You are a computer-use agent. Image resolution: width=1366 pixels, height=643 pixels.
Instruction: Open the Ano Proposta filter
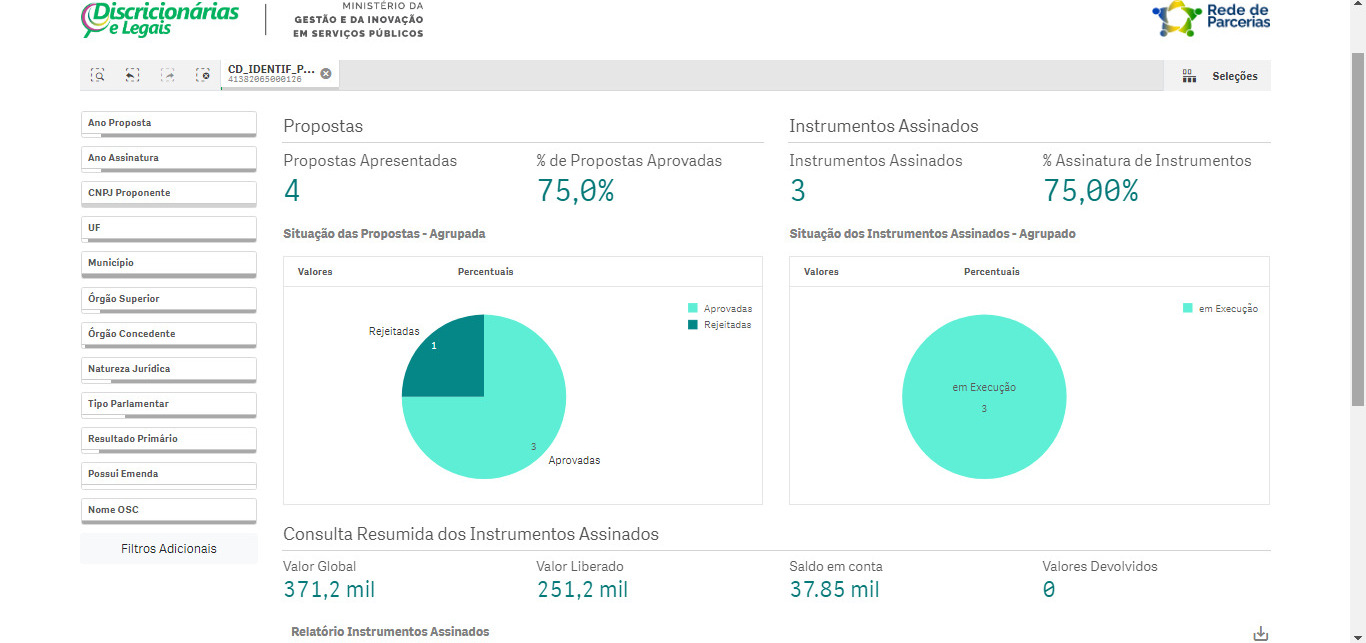(x=168, y=124)
